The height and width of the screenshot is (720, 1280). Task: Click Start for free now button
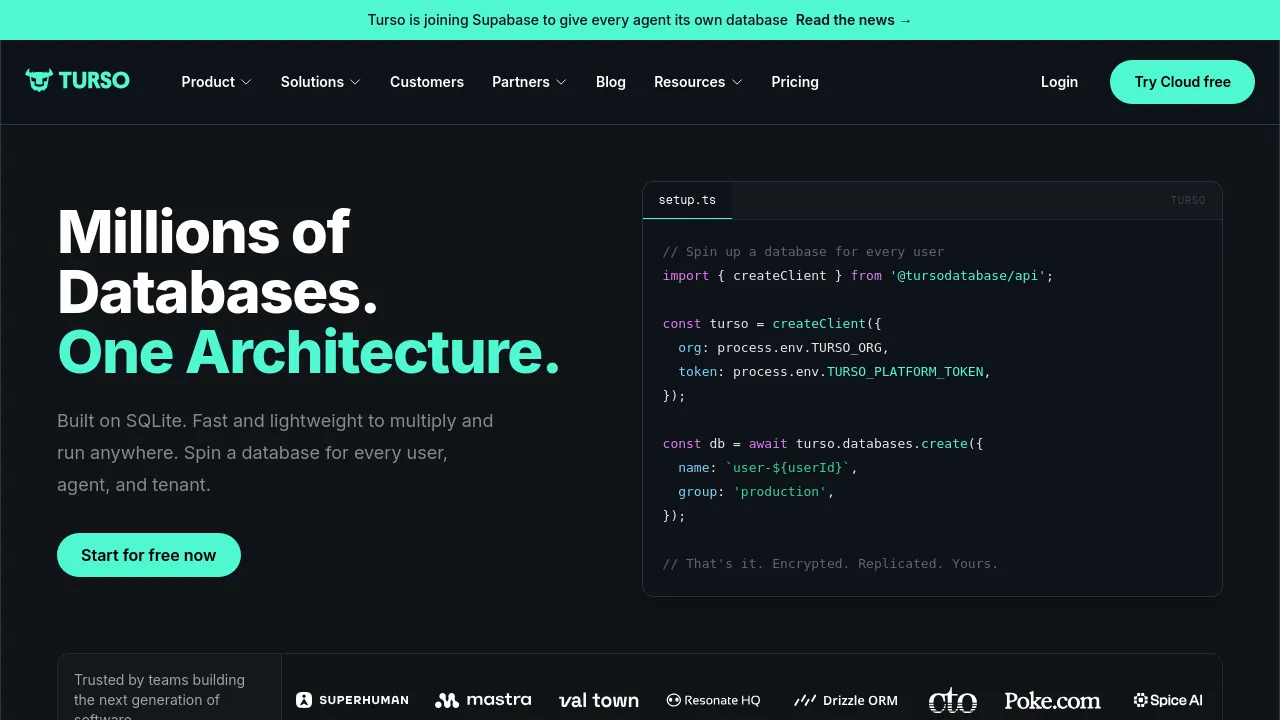pos(149,555)
